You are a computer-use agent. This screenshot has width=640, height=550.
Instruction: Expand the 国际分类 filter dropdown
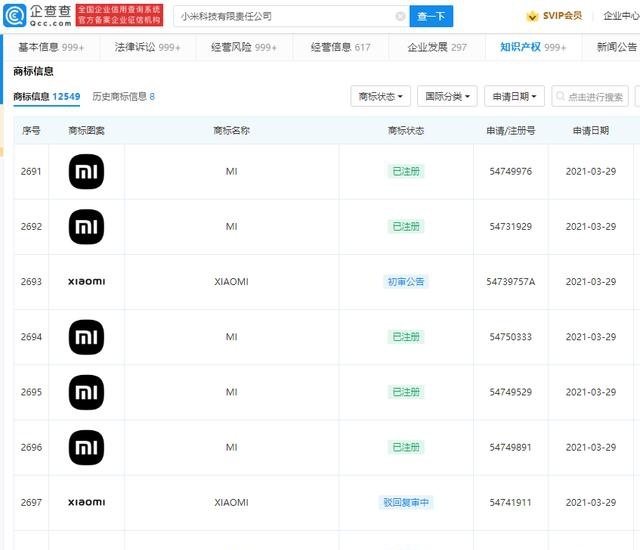447,96
